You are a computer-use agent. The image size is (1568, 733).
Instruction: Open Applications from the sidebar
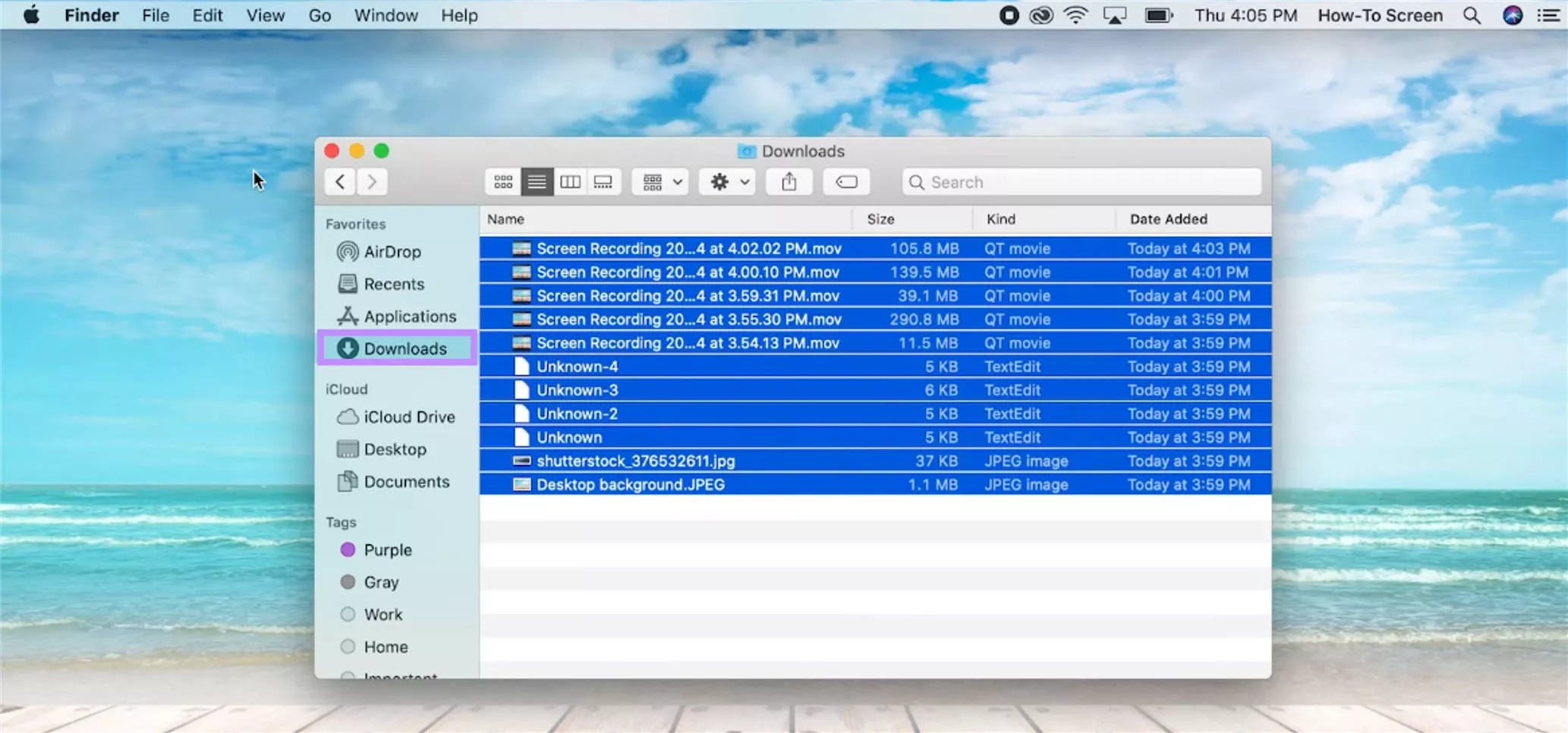(x=410, y=316)
